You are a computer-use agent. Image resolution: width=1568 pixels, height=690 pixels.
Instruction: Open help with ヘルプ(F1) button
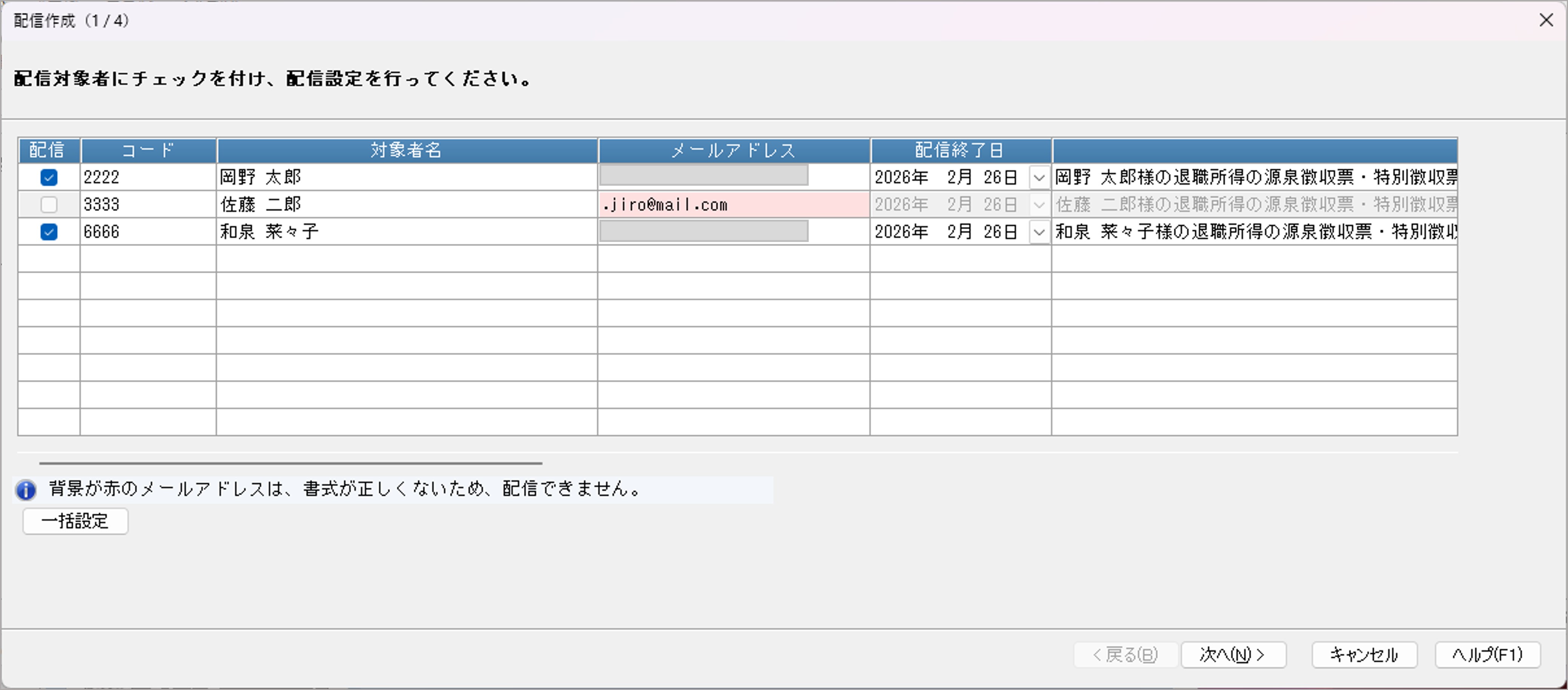1487,655
